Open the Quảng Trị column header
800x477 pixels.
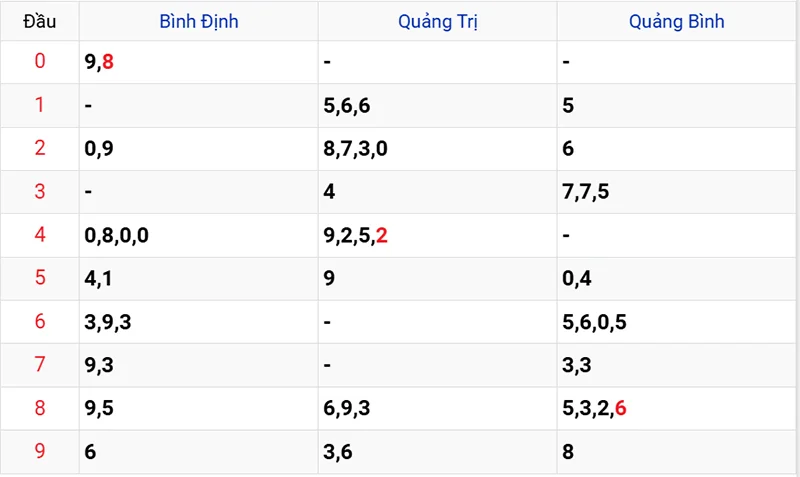pos(437,21)
